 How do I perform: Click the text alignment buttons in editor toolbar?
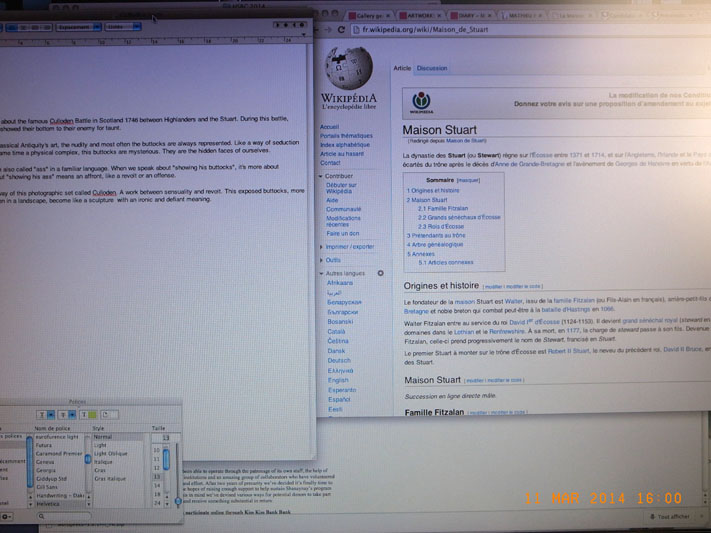pyautogui.click(x=29, y=28)
